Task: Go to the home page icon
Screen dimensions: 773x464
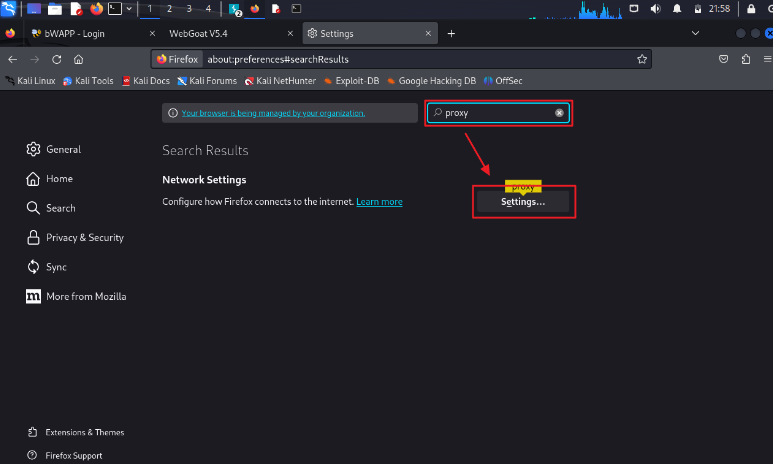Action: click(x=78, y=60)
